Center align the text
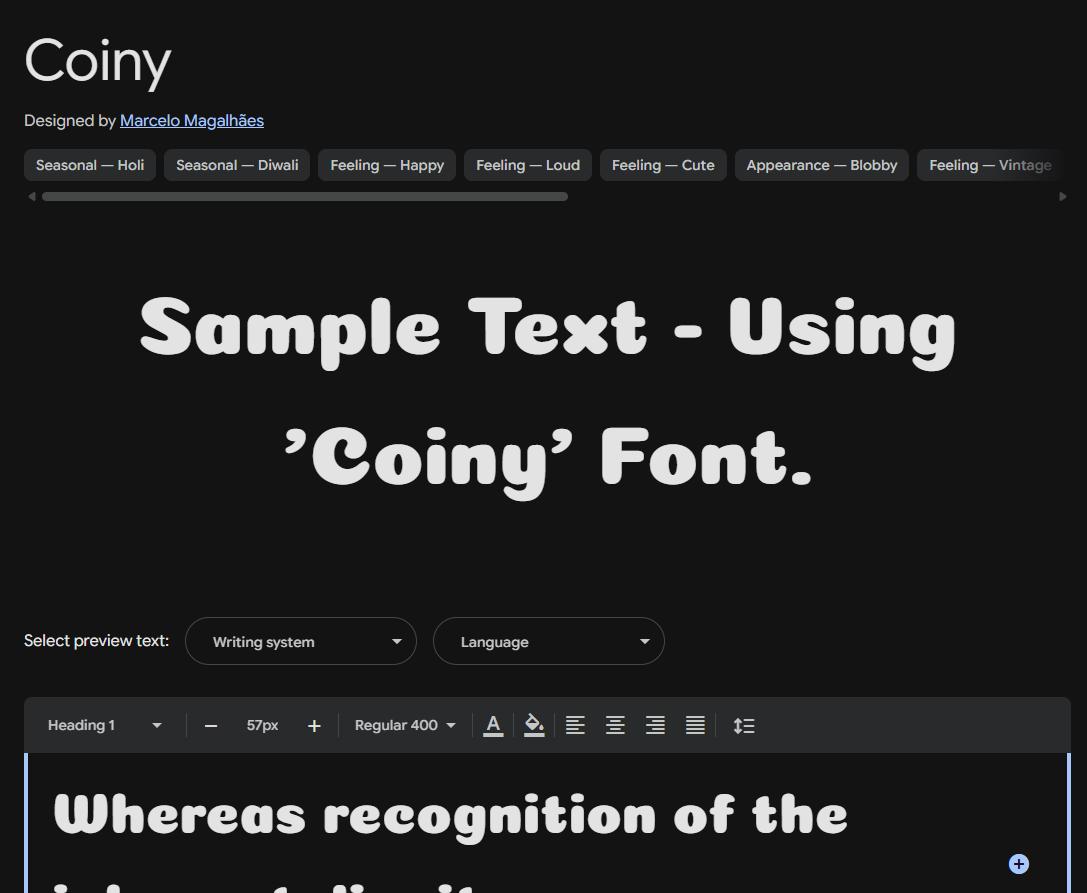The height and width of the screenshot is (893, 1087). (x=616, y=725)
